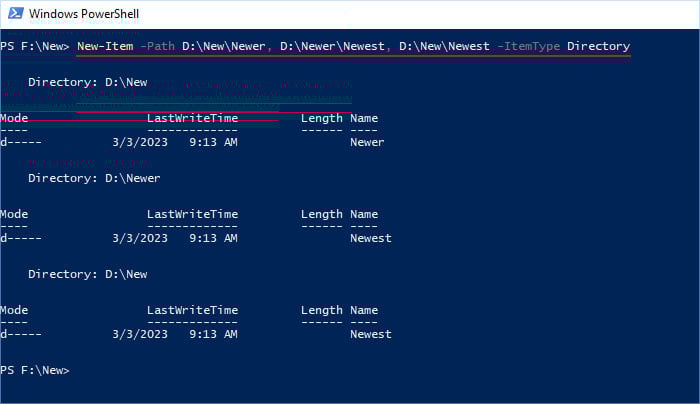Click the bottom PS F:\New> prompt

(x=35, y=370)
